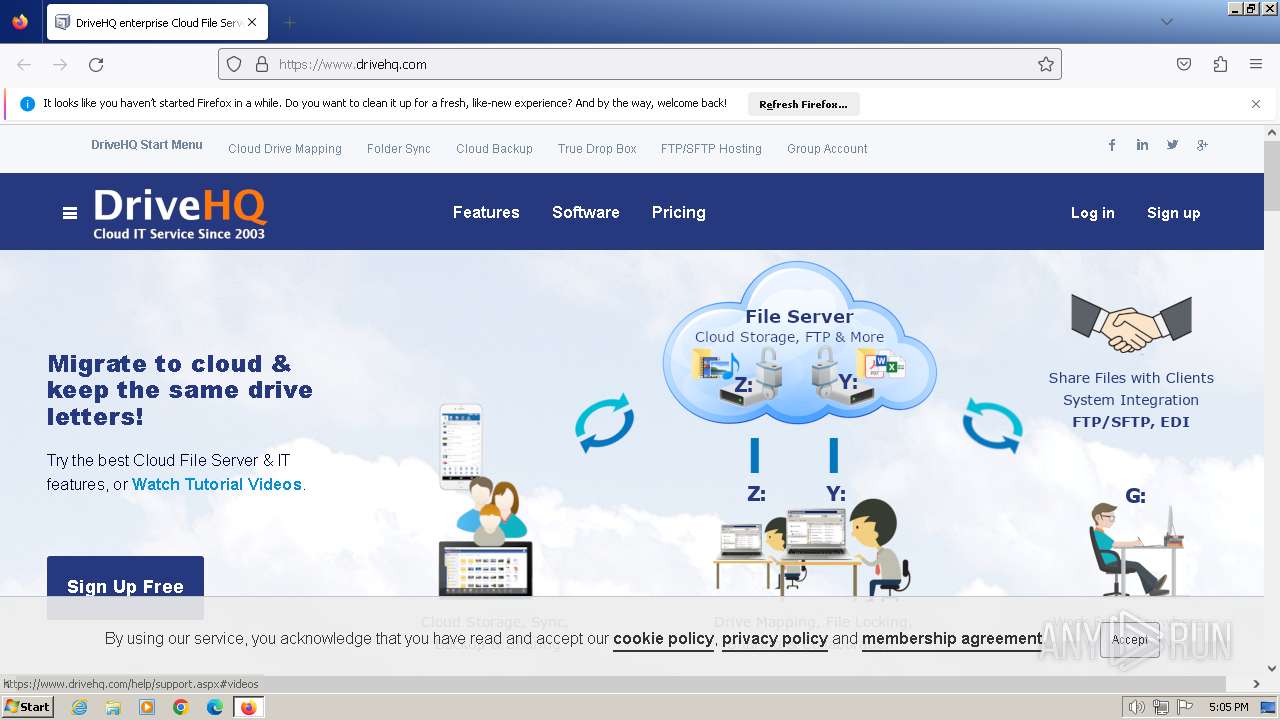Open Watch Tutorial Videos link
The height and width of the screenshot is (720, 1280).
point(217,484)
